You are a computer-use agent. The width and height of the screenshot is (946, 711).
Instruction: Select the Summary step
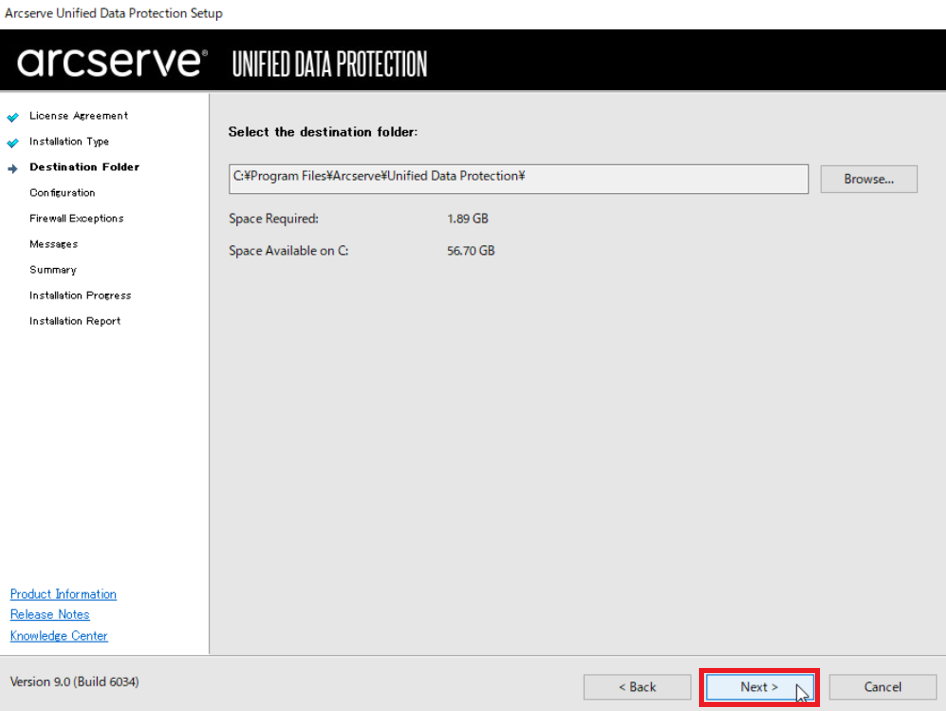(x=52, y=270)
